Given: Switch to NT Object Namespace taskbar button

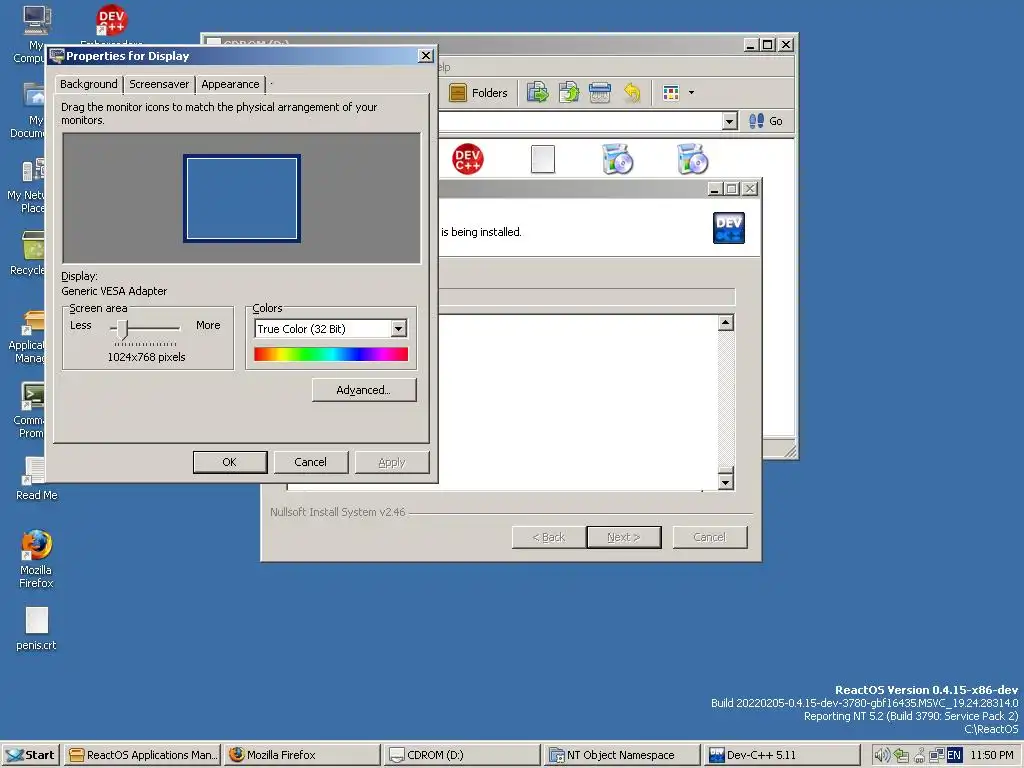Looking at the screenshot, I should click(x=622, y=755).
